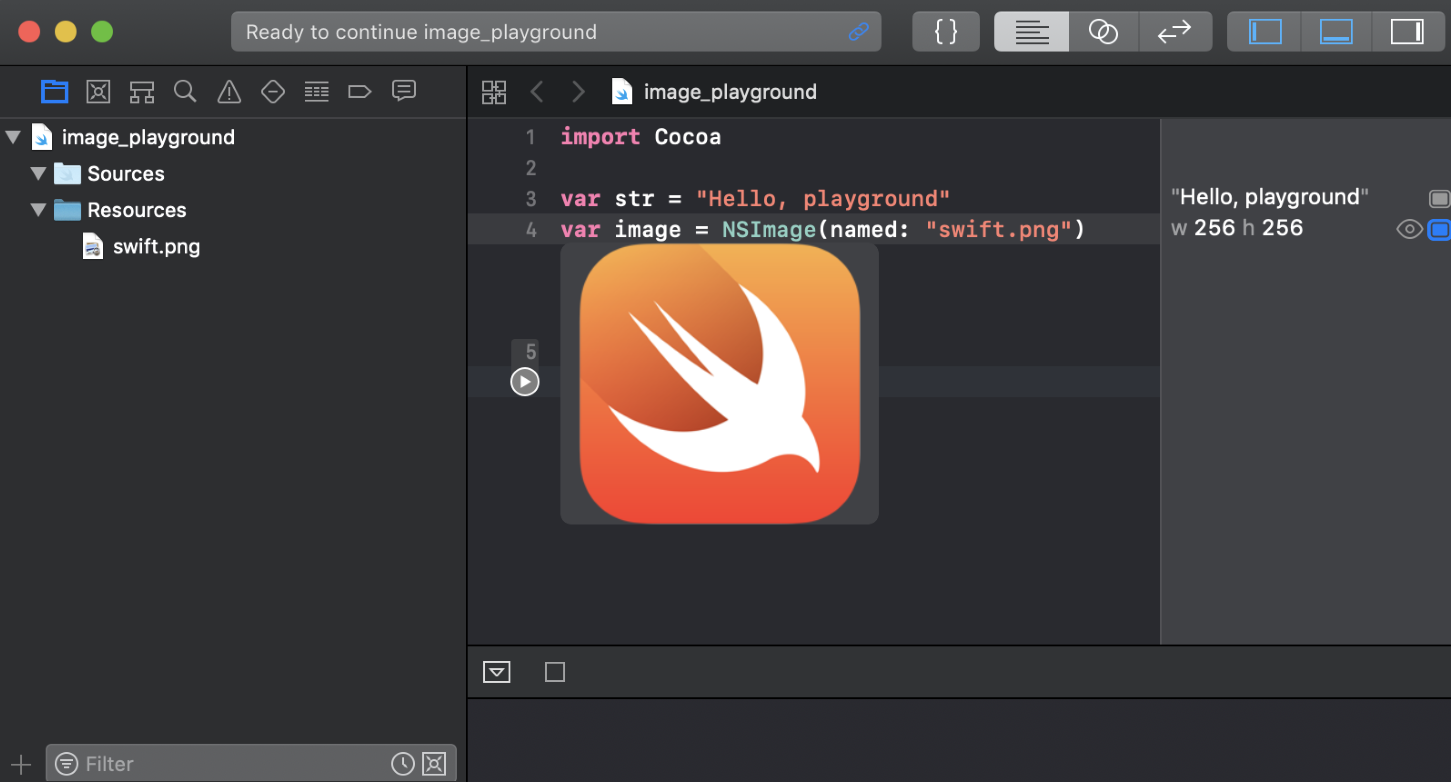Click line number 4 in gutter

pyautogui.click(x=531, y=231)
